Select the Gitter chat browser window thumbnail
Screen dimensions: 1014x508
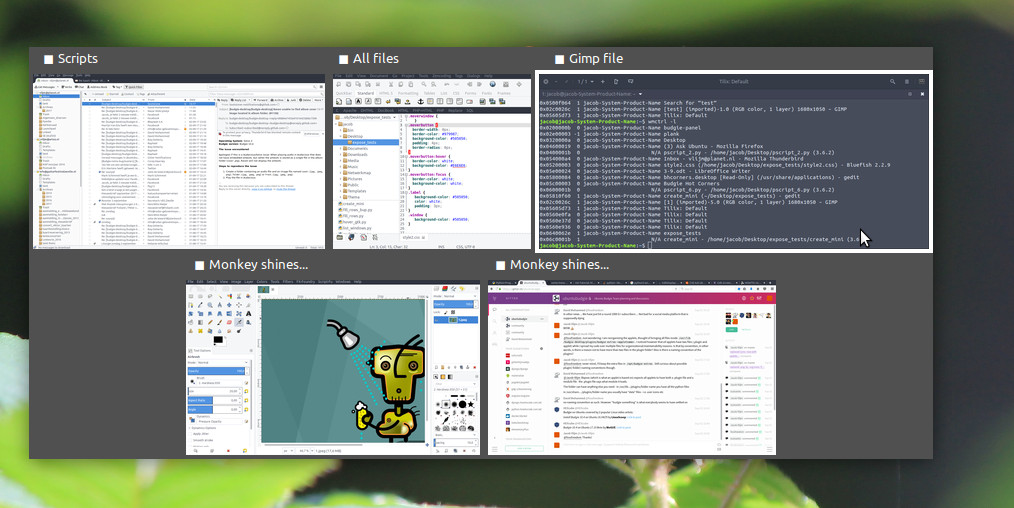pos(632,368)
